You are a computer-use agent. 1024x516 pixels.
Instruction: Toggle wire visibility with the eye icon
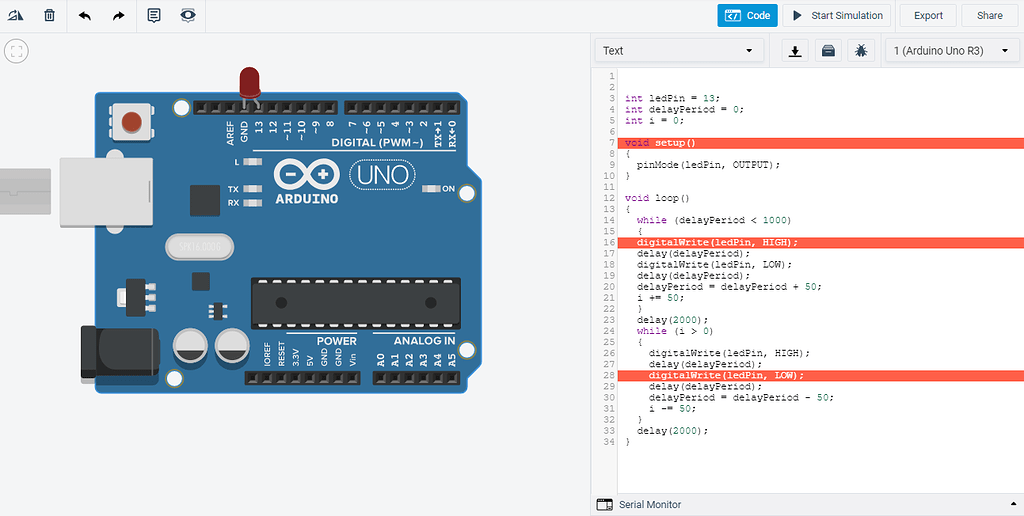tap(187, 16)
